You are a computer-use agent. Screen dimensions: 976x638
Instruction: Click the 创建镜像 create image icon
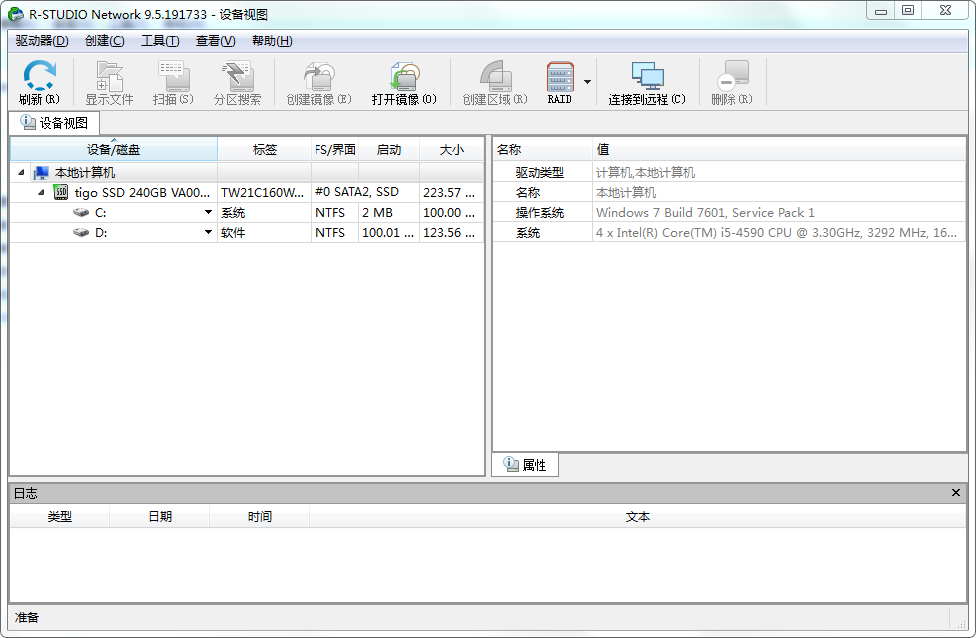pos(316,80)
